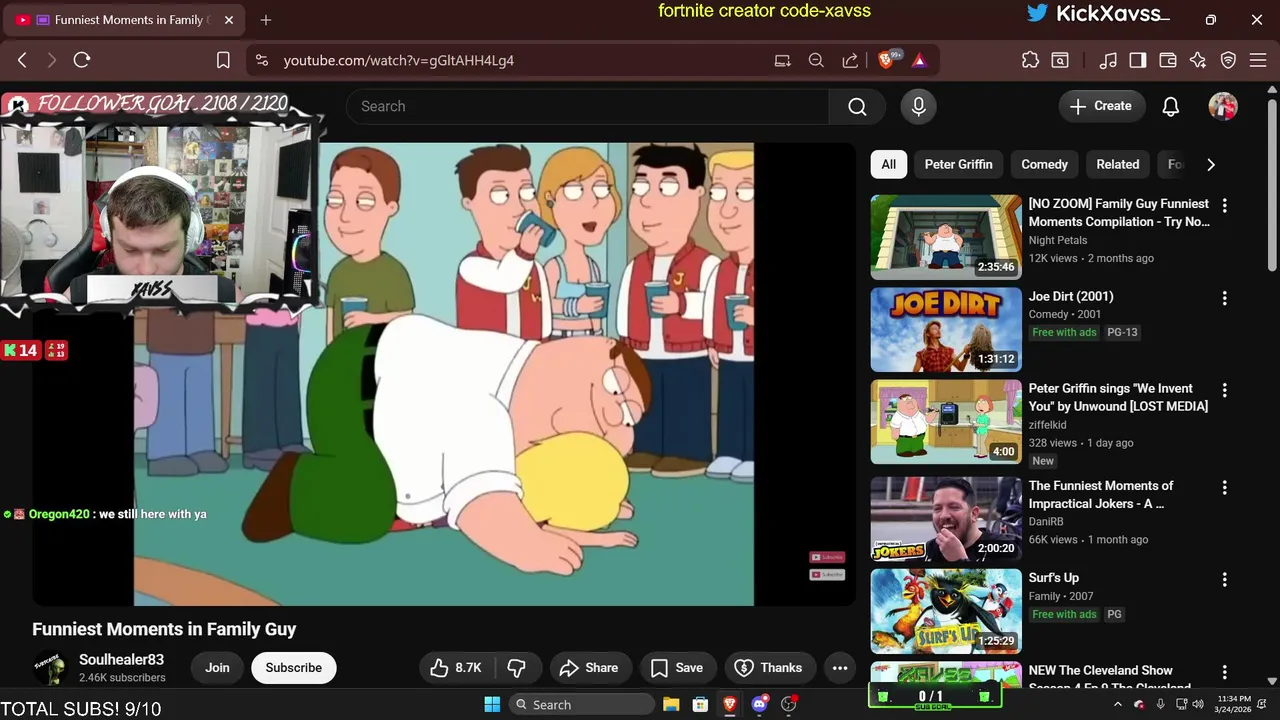This screenshot has height=720, width=1280.
Task: Open options for Peter Griffin sings video
Action: click(1224, 390)
